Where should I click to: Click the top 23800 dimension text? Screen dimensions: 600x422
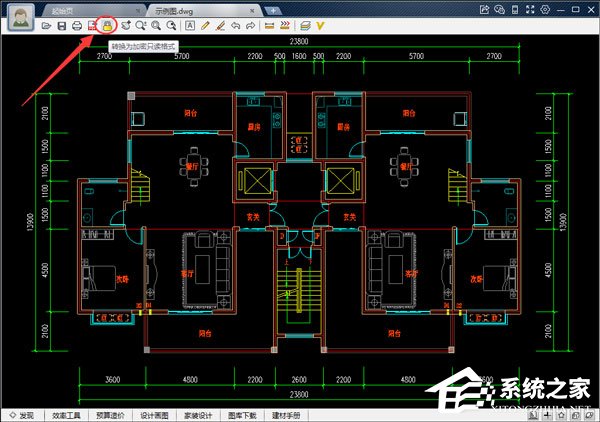[299, 41]
